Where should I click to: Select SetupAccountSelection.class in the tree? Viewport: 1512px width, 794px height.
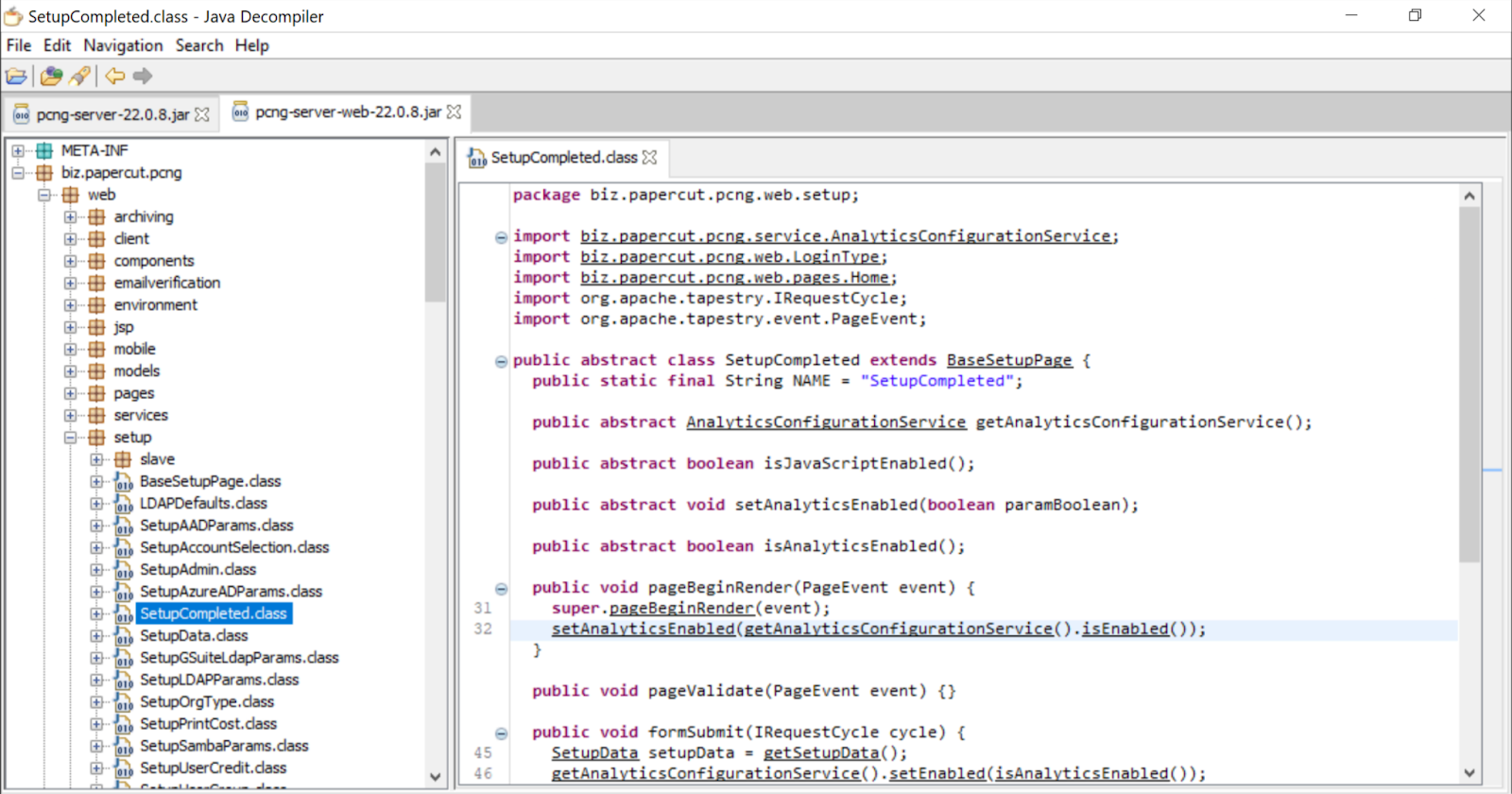point(234,547)
